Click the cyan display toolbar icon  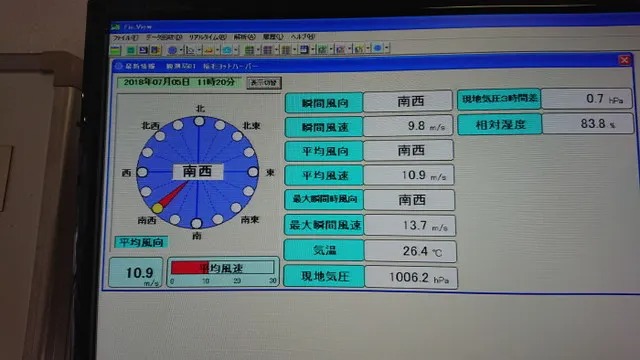click(x=227, y=50)
